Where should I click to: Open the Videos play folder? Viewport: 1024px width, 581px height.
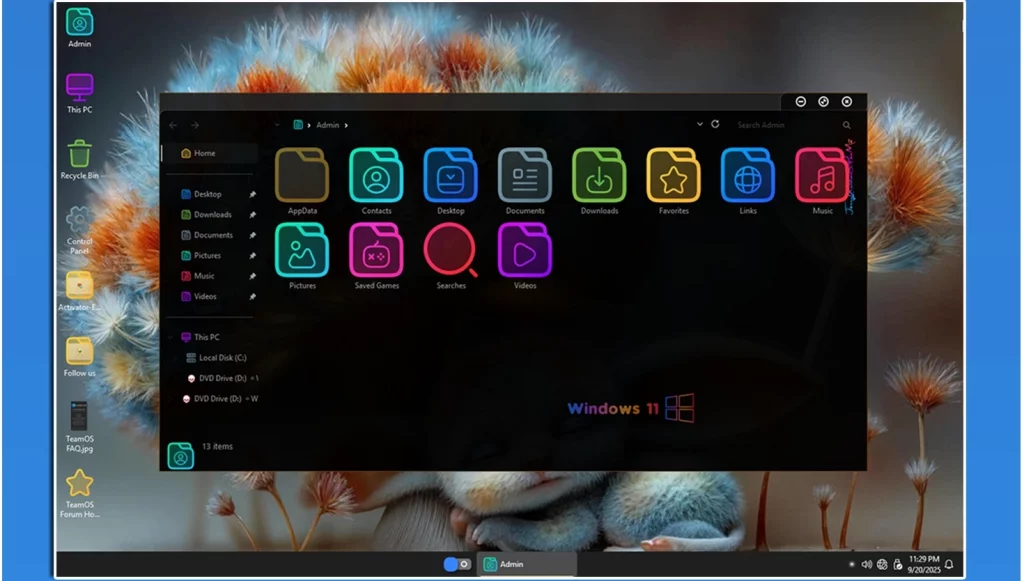point(524,250)
